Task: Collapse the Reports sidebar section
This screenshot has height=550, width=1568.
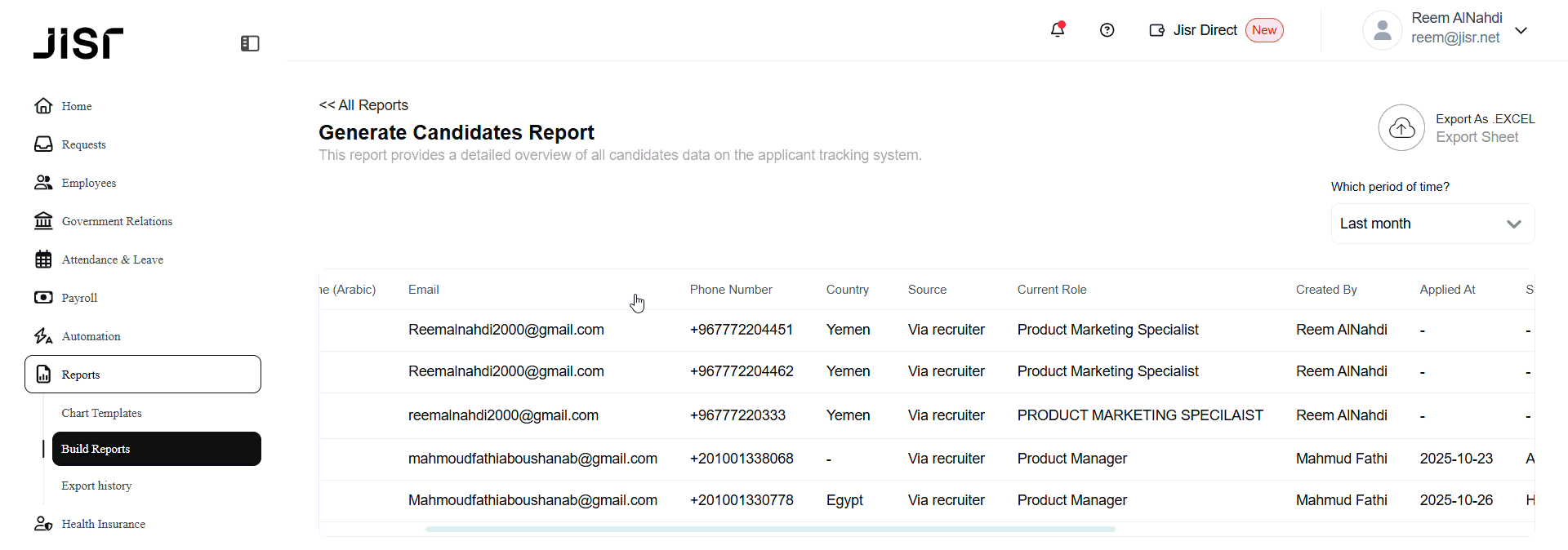Action: (x=143, y=375)
